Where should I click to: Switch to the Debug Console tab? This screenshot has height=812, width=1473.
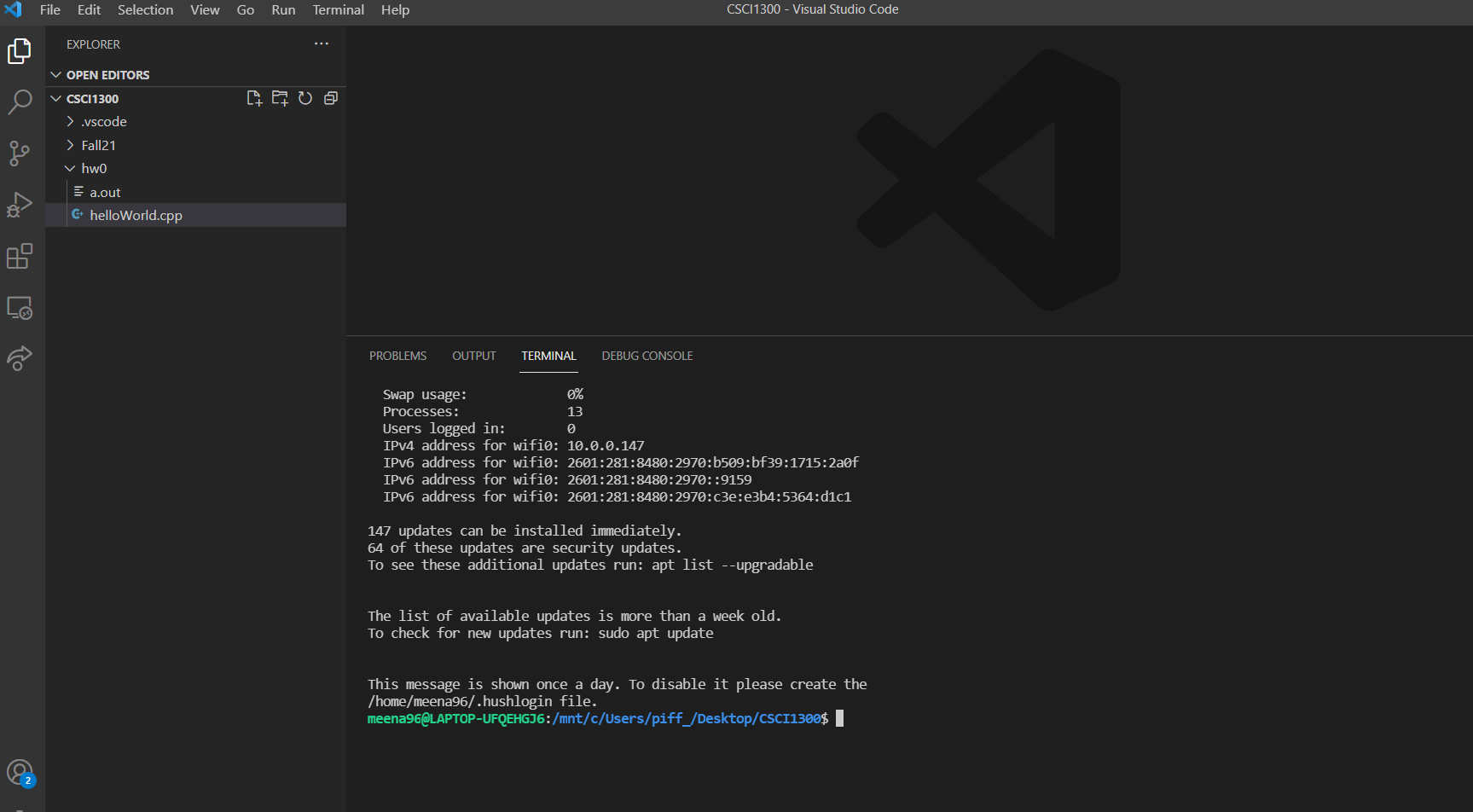coord(647,356)
